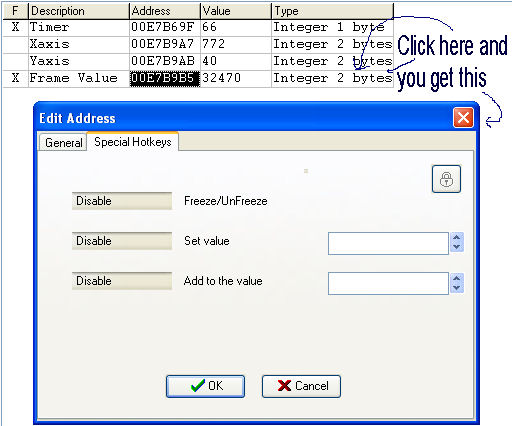Increase Set value with spinner up arrow

457,237
